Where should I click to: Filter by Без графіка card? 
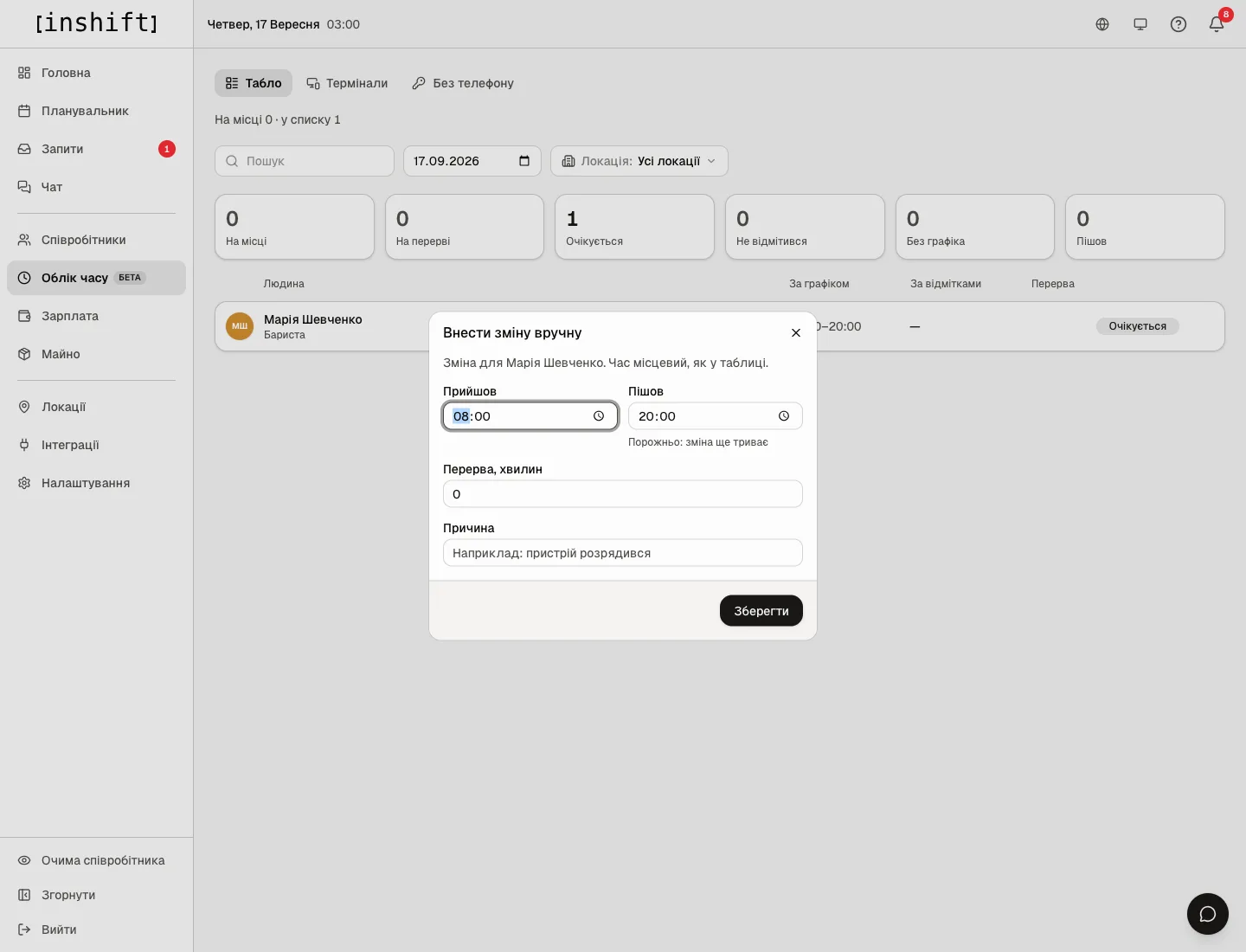[x=975, y=227]
